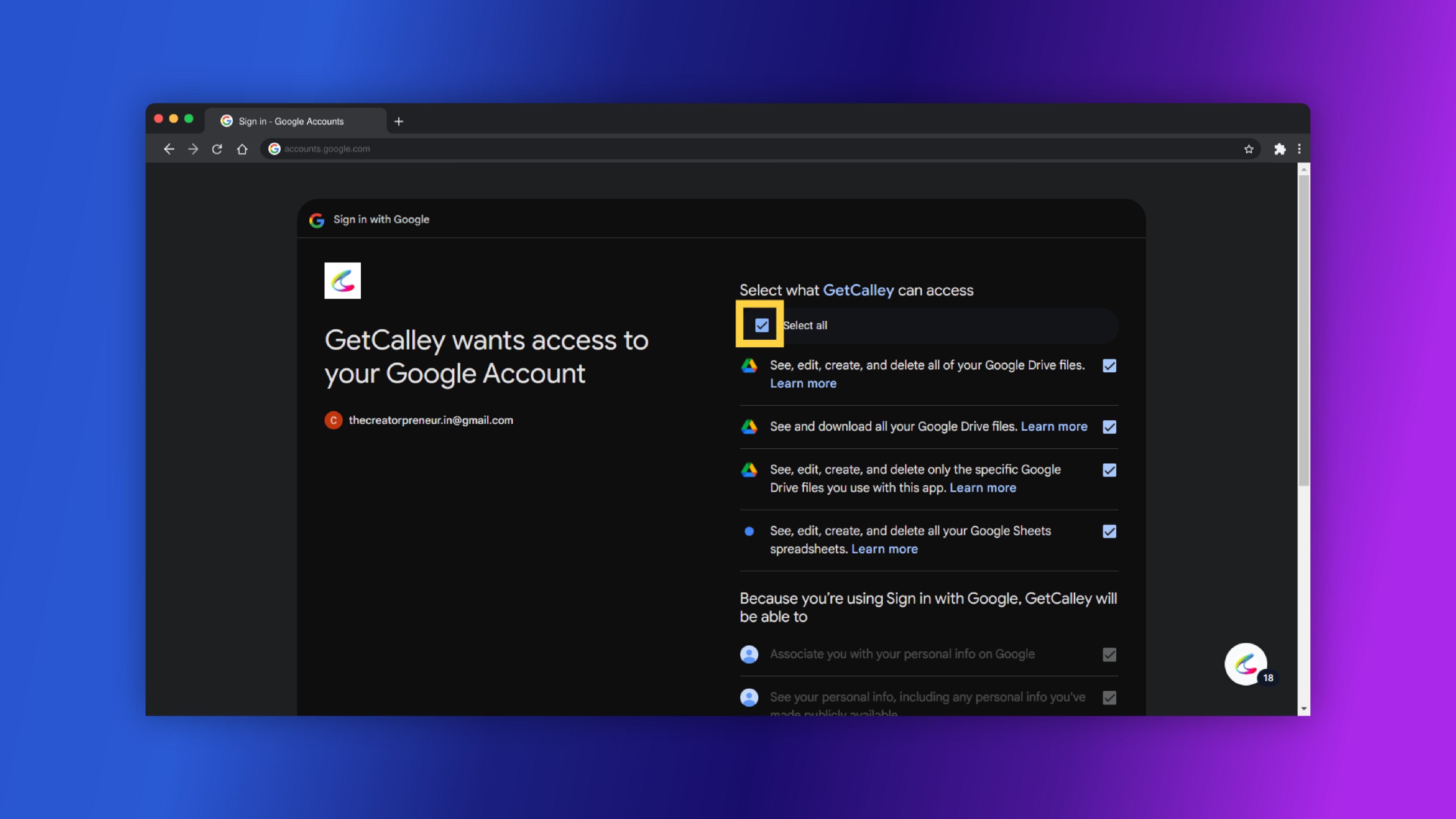Click the Sign in with Google header text
Image resolution: width=1456 pixels, height=819 pixels.
click(381, 219)
